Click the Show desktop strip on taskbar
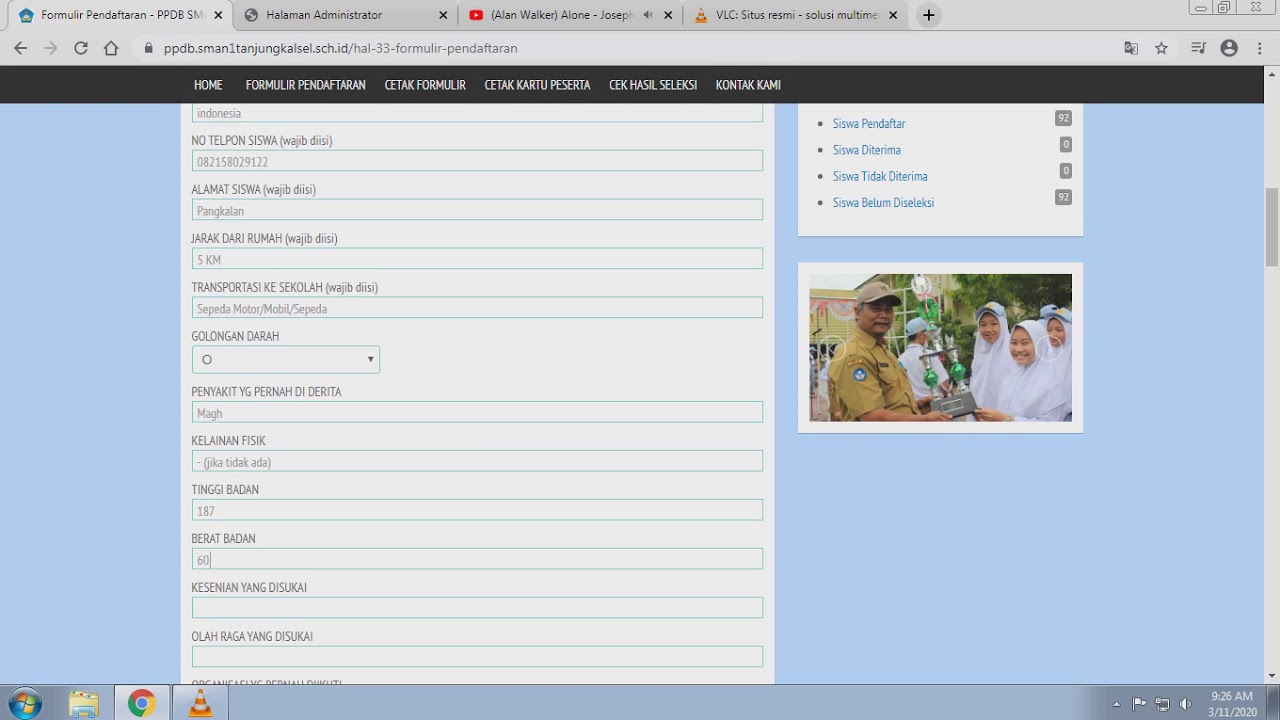This screenshot has width=1280, height=720. (x=1274, y=704)
